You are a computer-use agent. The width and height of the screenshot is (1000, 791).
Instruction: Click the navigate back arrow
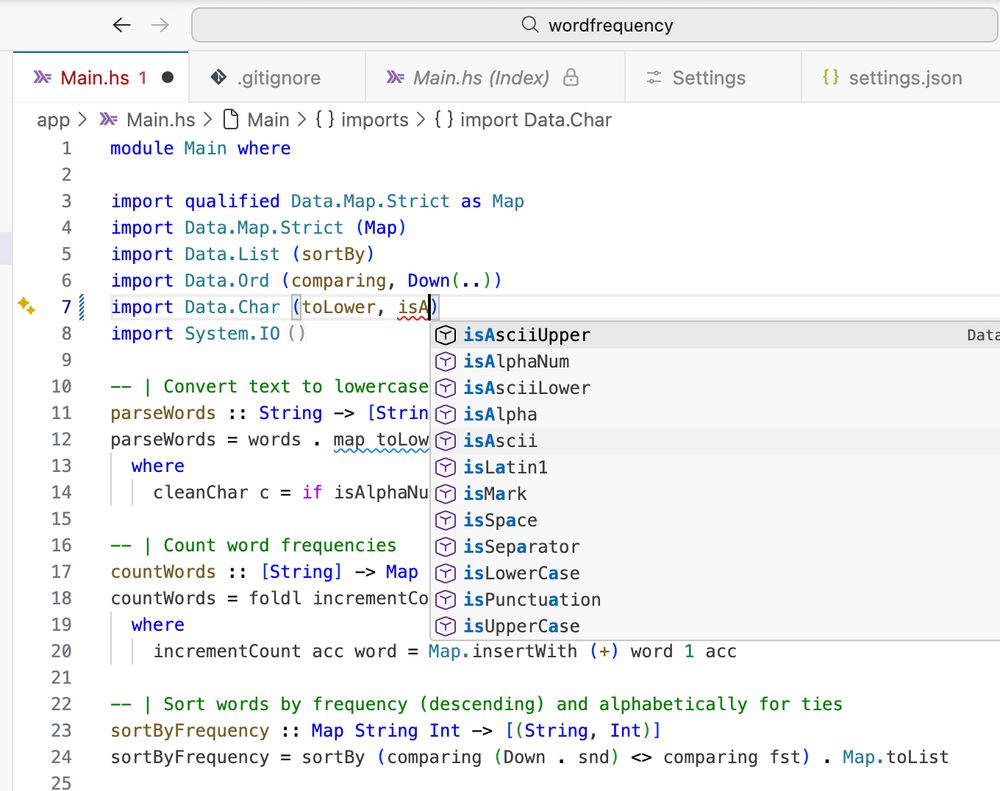coord(119,25)
